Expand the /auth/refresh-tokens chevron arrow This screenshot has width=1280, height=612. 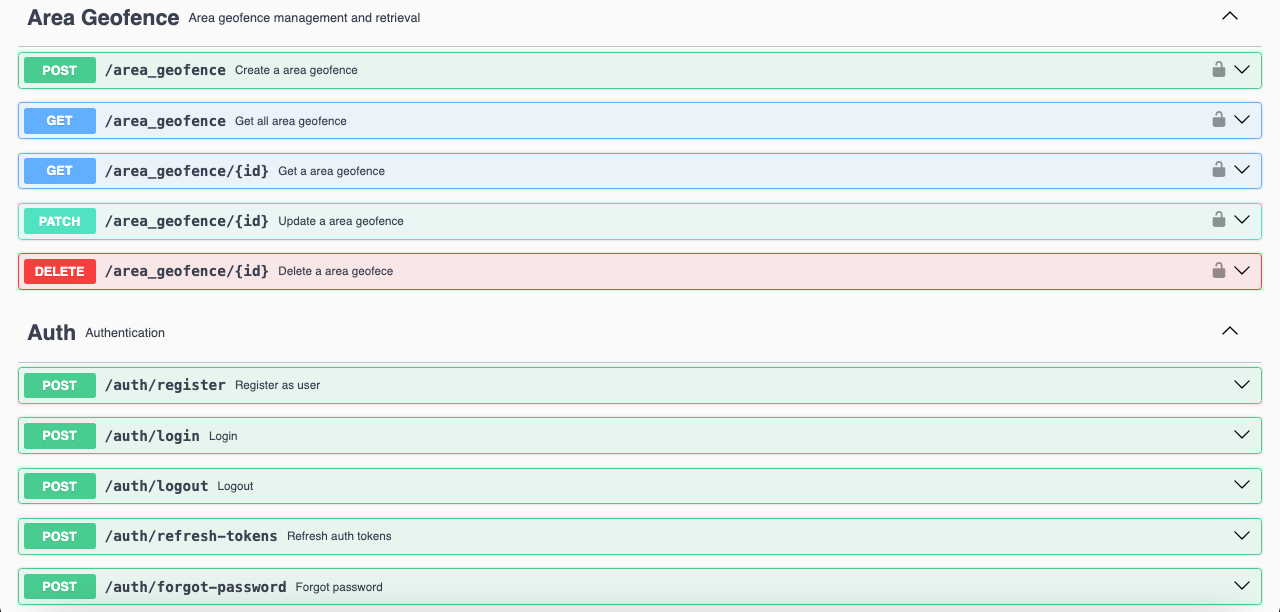[x=1242, y=535]
